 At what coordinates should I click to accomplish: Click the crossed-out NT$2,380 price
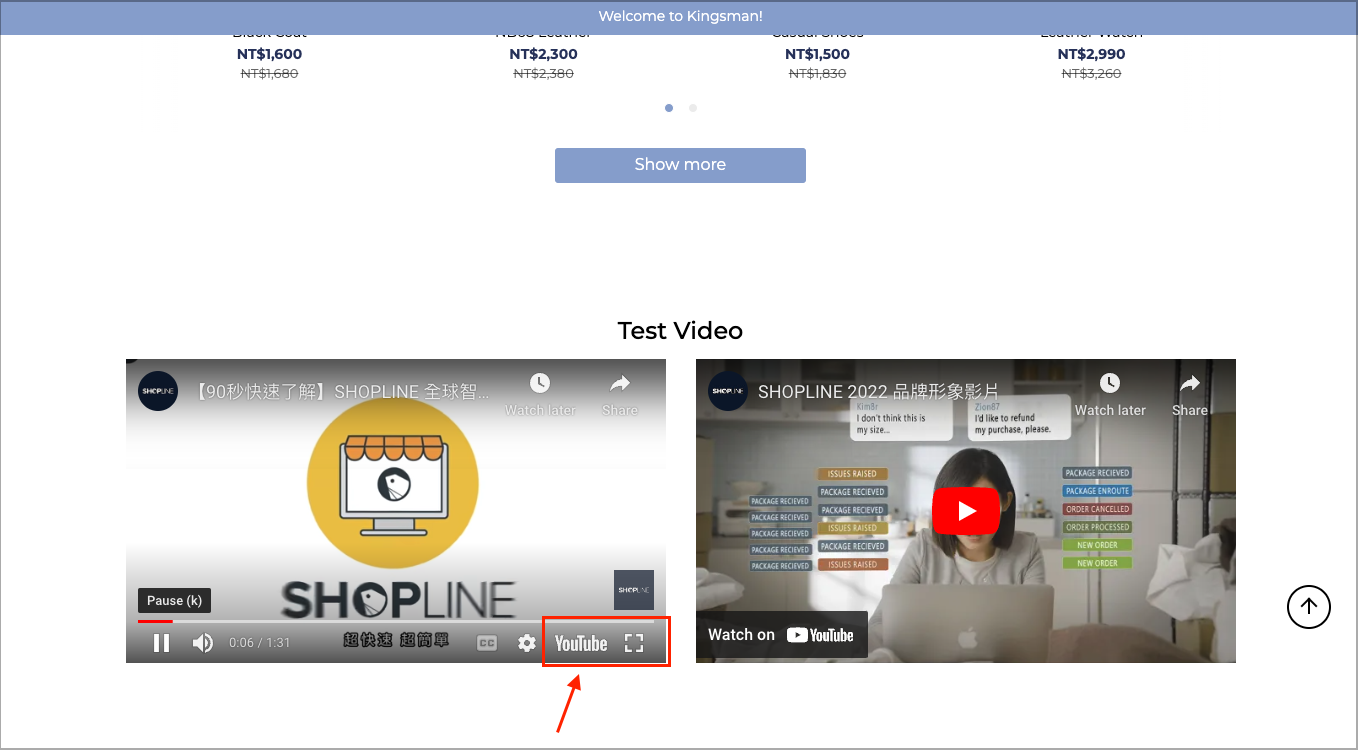point(543,73)
